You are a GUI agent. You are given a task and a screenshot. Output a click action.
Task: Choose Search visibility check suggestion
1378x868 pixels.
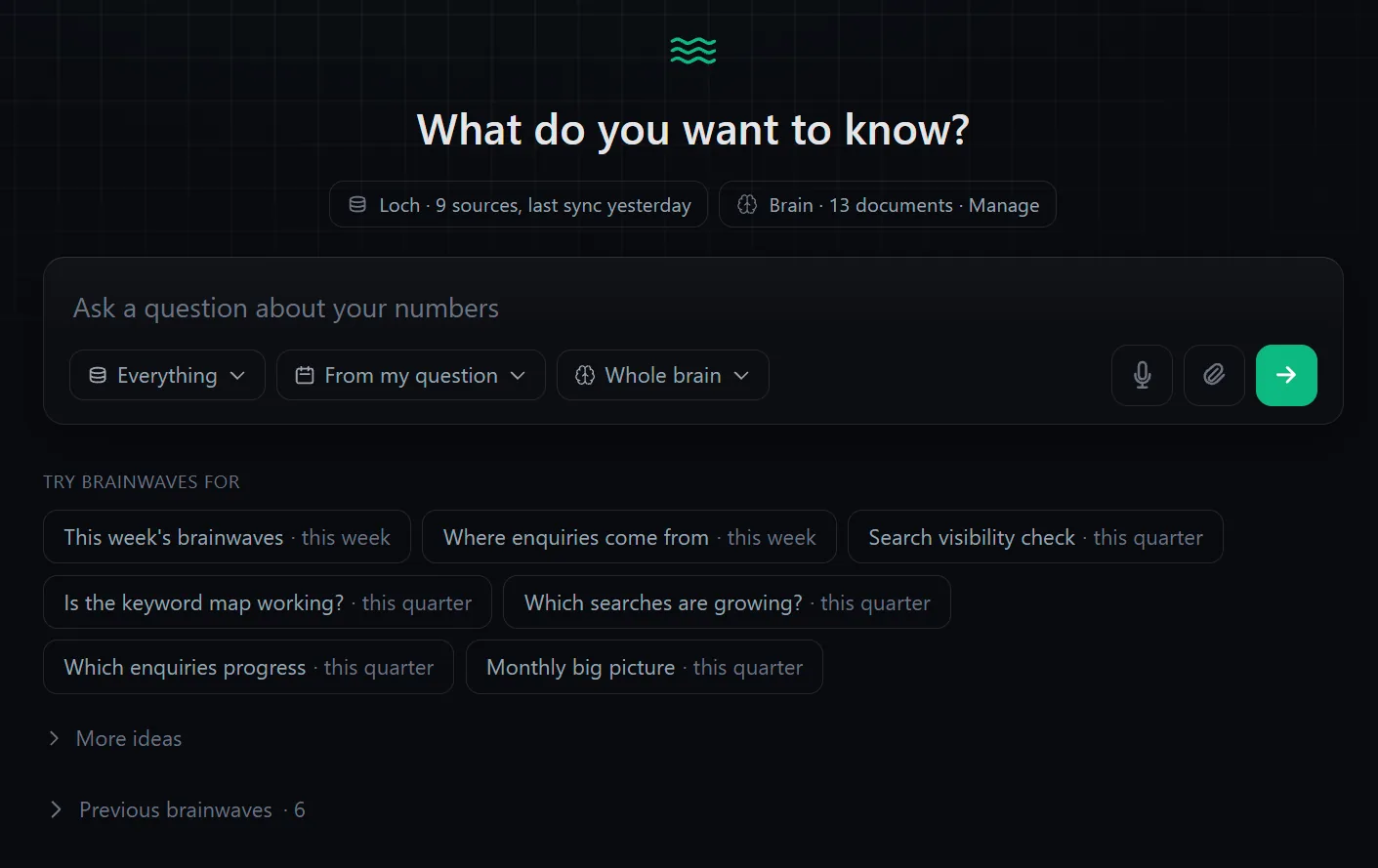[1035, 537]
